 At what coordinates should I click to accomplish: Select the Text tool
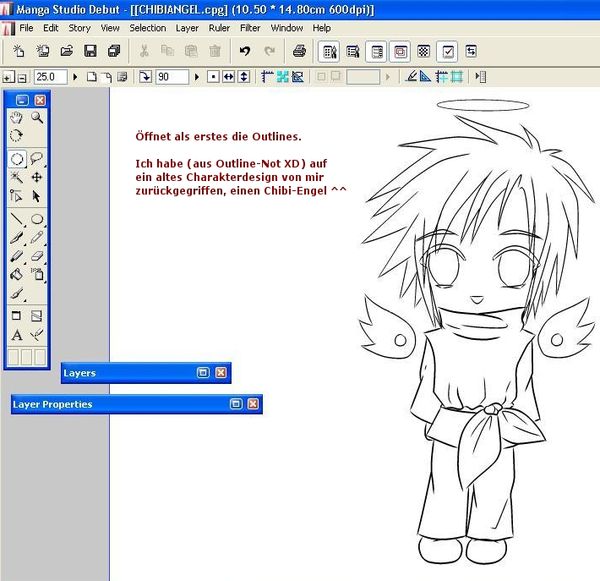[16, 335]
